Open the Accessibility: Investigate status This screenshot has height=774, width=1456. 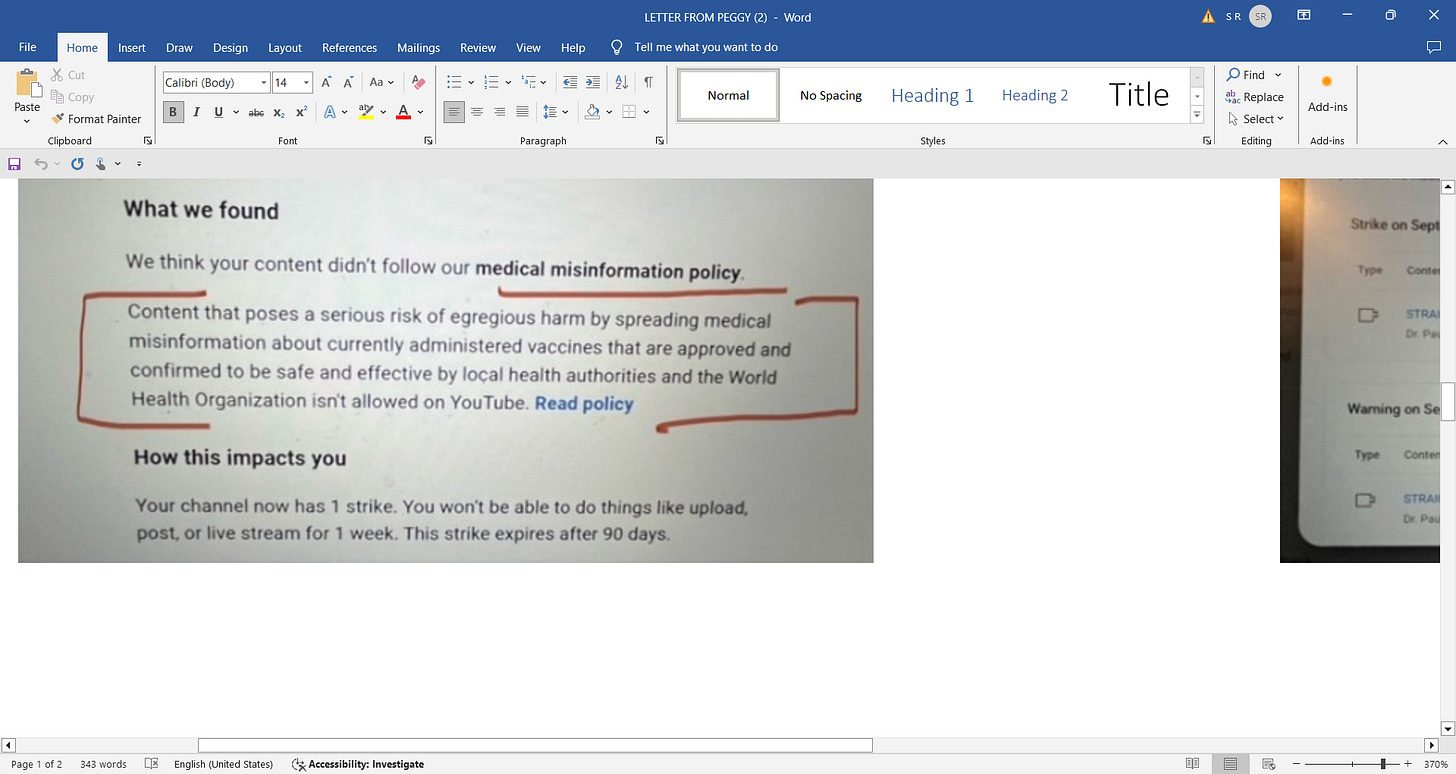[358, 764]
